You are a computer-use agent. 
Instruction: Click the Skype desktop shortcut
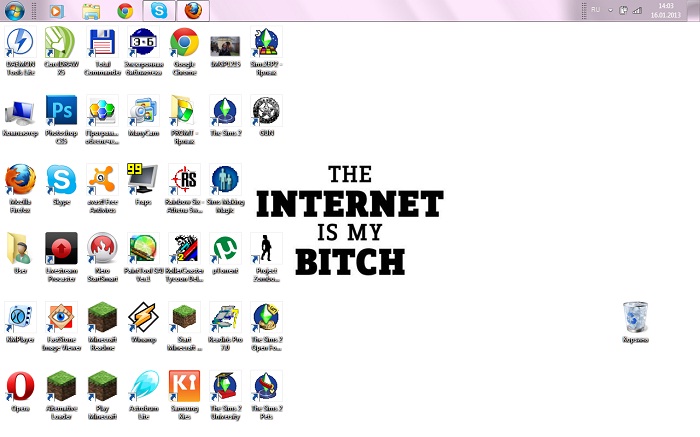click(x=61, y=179)
